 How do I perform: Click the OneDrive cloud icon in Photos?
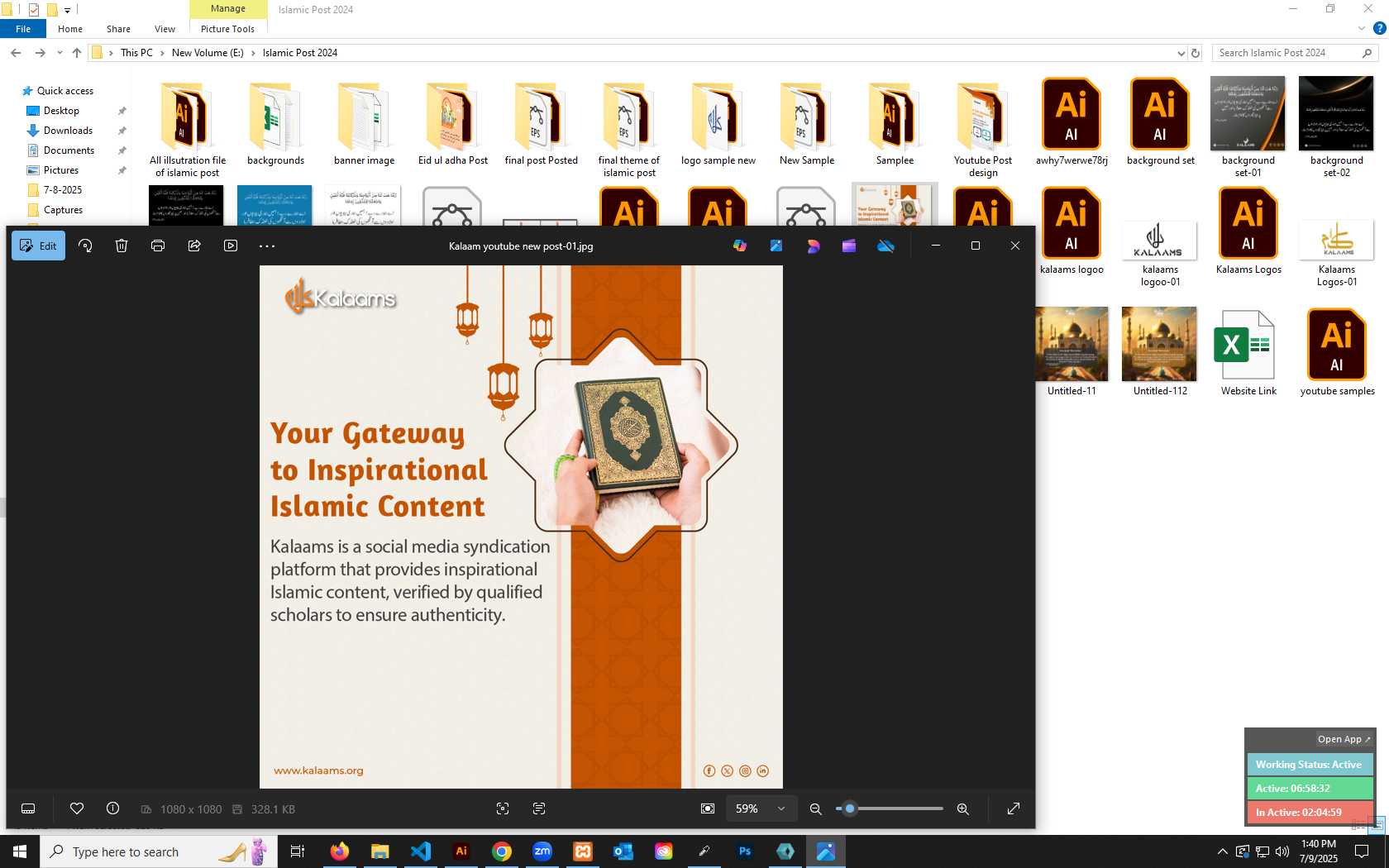pyautogui.click(x=885, y=246)
